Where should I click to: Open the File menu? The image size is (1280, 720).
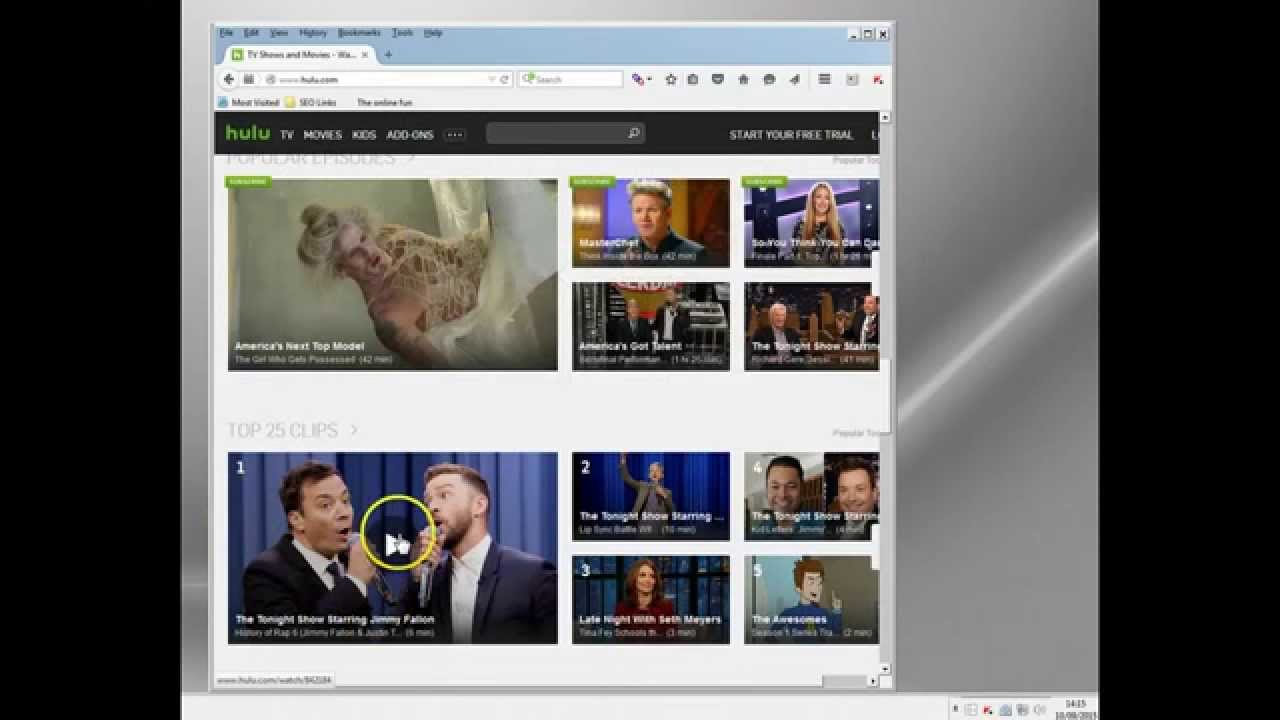(226, 33)
